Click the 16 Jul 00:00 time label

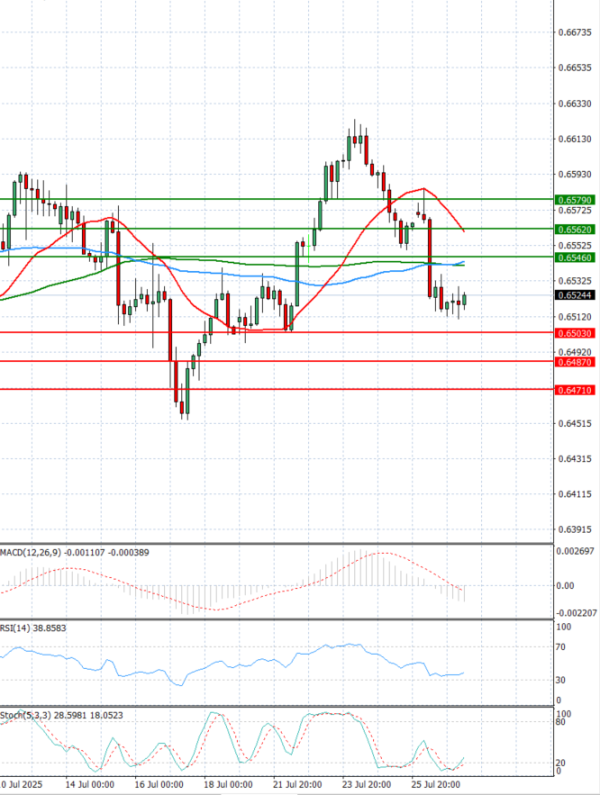pos(159,785)
